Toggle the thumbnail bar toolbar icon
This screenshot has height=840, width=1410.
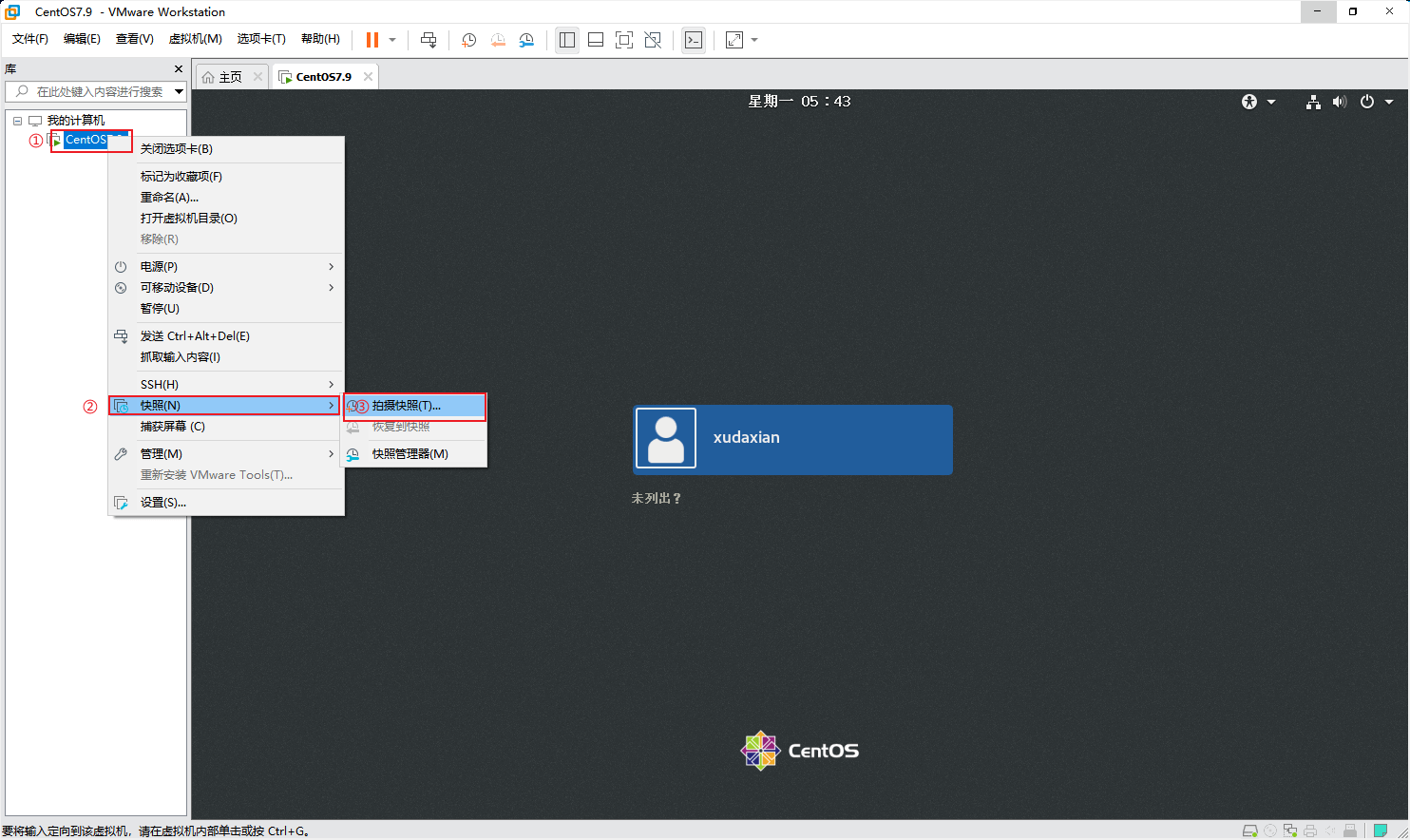tap(596, 40)
